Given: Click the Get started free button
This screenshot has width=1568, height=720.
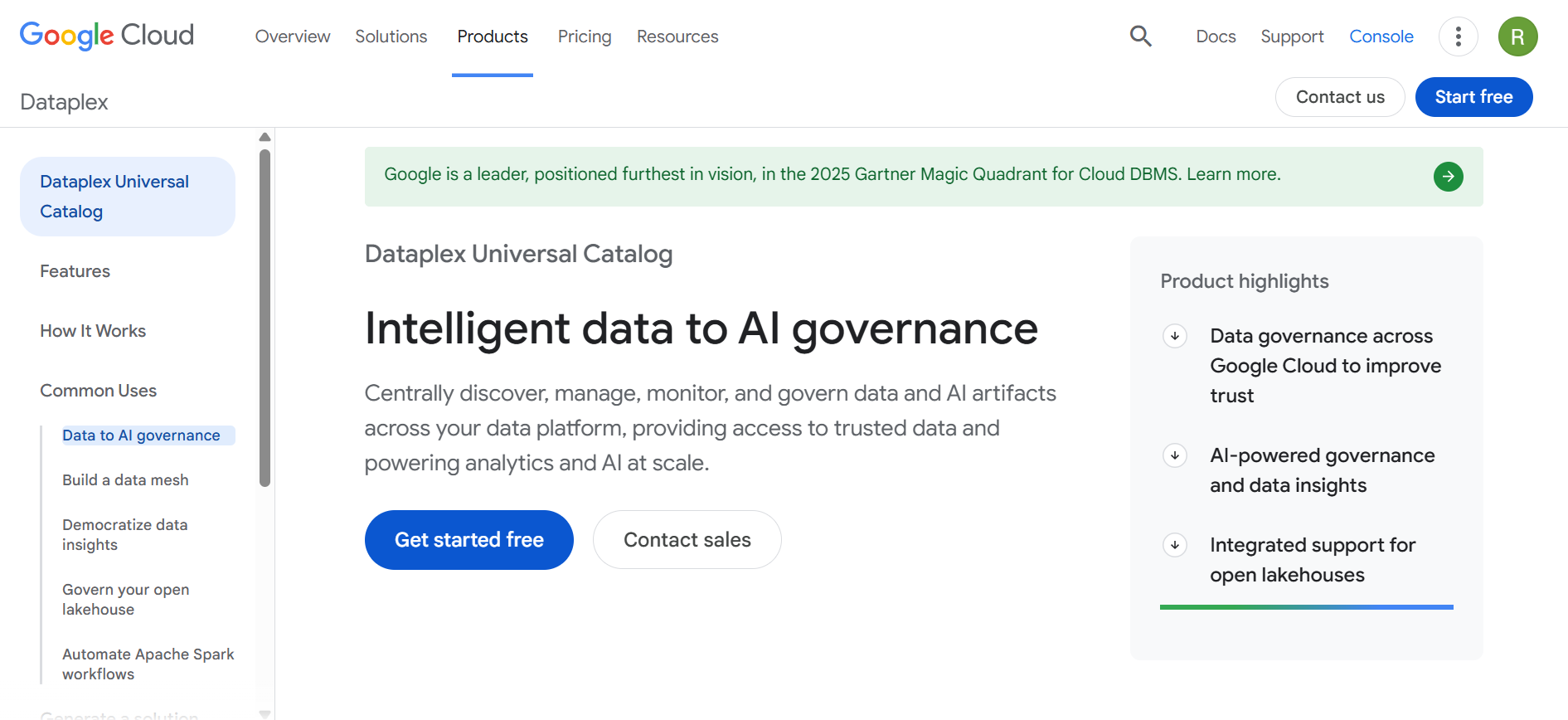Looking at the screenshot, I should pos(469,540).
